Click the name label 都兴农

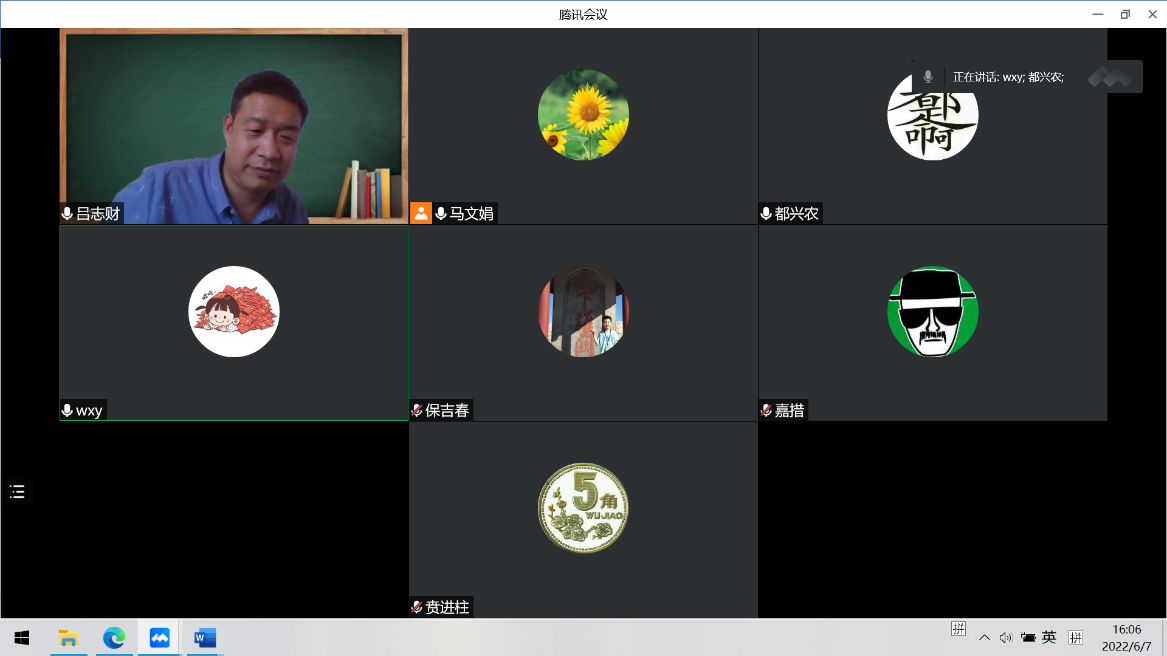(x=796, y=214)
